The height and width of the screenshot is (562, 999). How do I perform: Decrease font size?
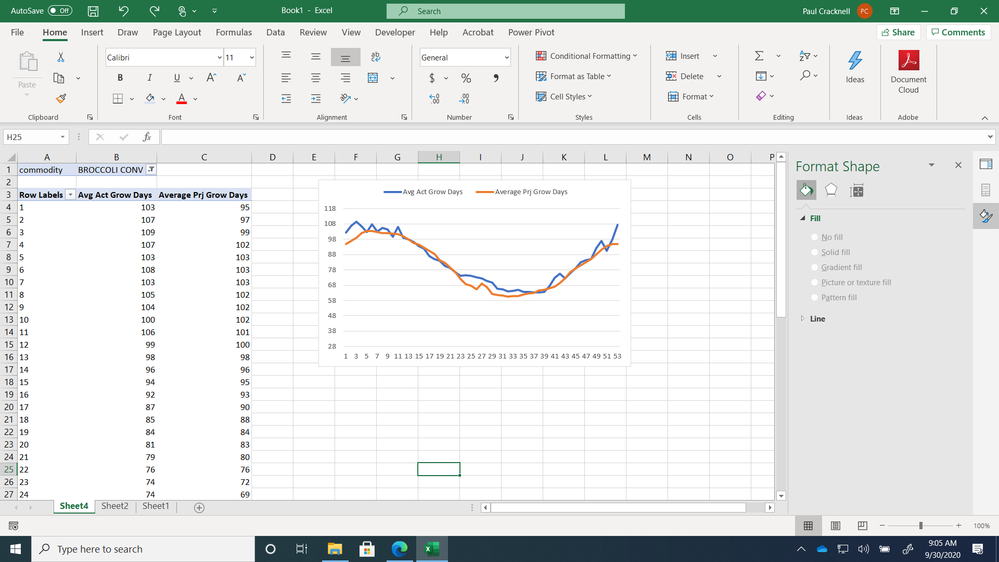241,78
